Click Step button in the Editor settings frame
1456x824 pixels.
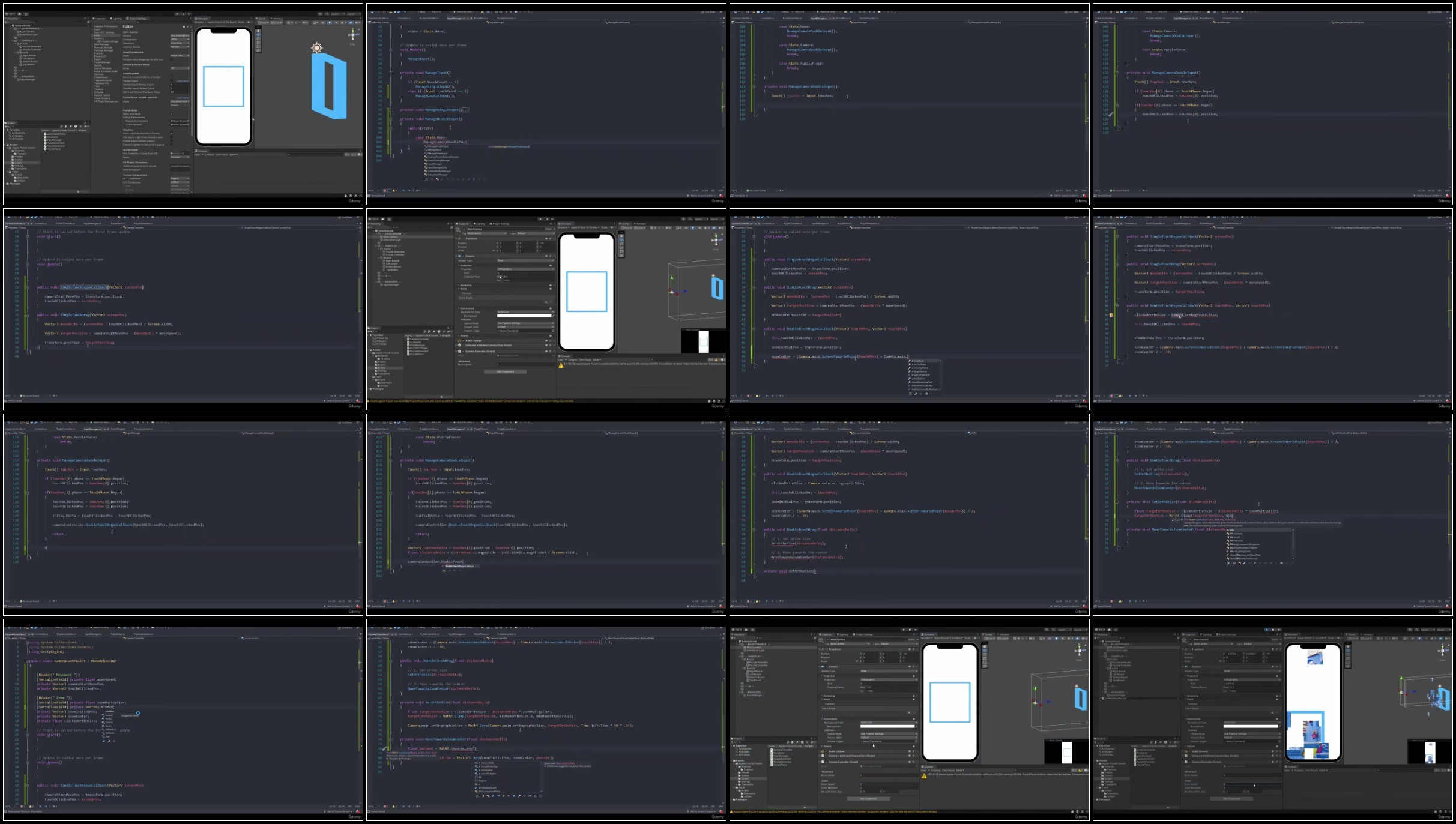(189, 14)
